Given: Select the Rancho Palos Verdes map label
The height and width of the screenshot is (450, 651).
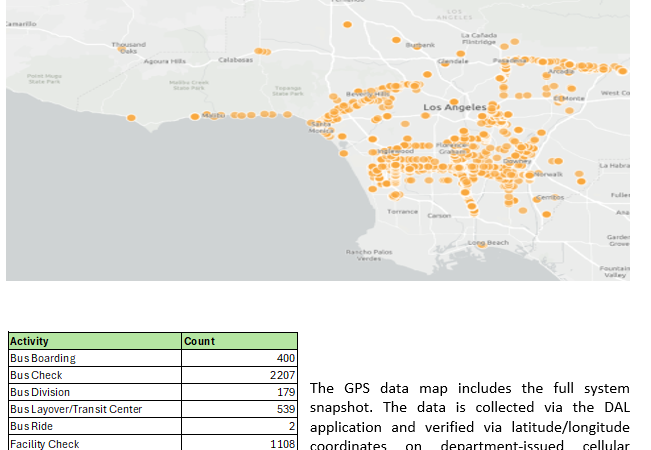Looking at the screenshot, I should 369,255.
